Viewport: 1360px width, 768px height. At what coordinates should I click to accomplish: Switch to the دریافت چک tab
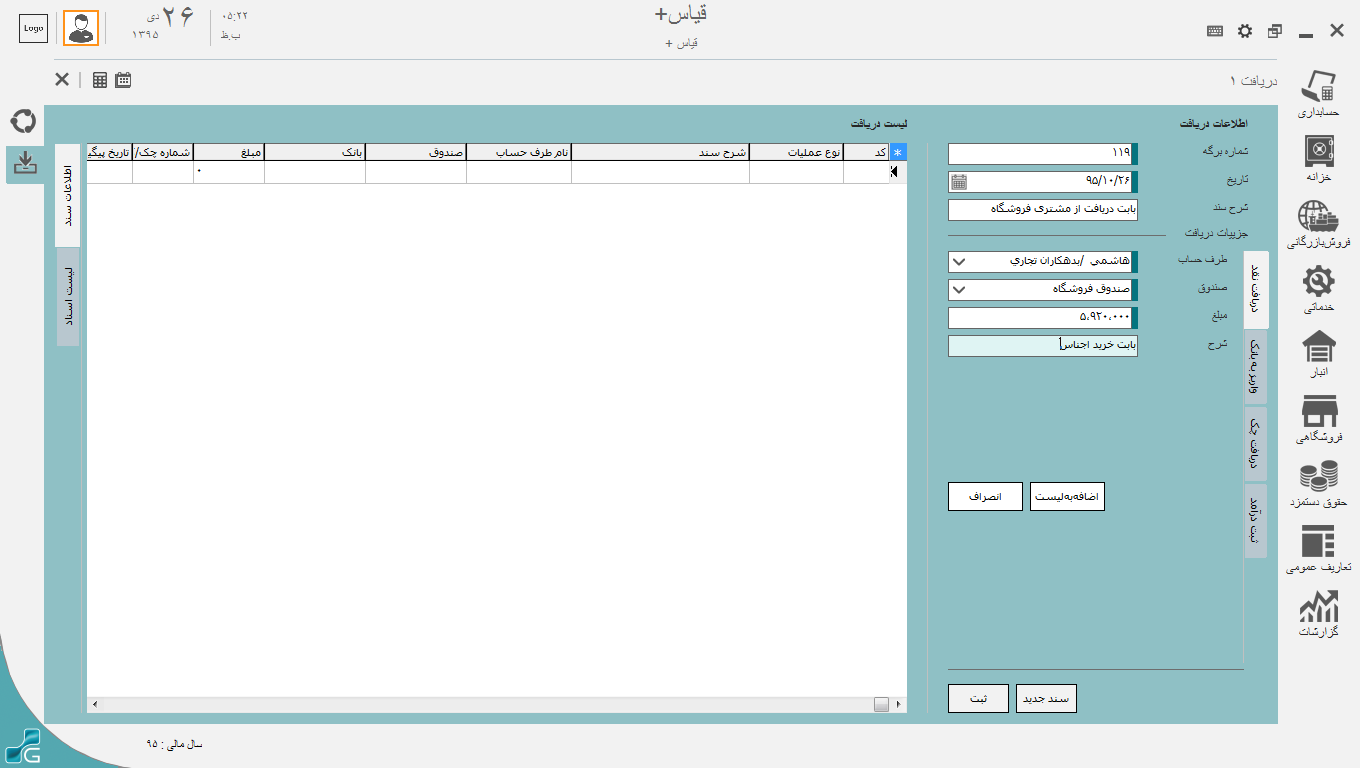tap(1255, 444)
